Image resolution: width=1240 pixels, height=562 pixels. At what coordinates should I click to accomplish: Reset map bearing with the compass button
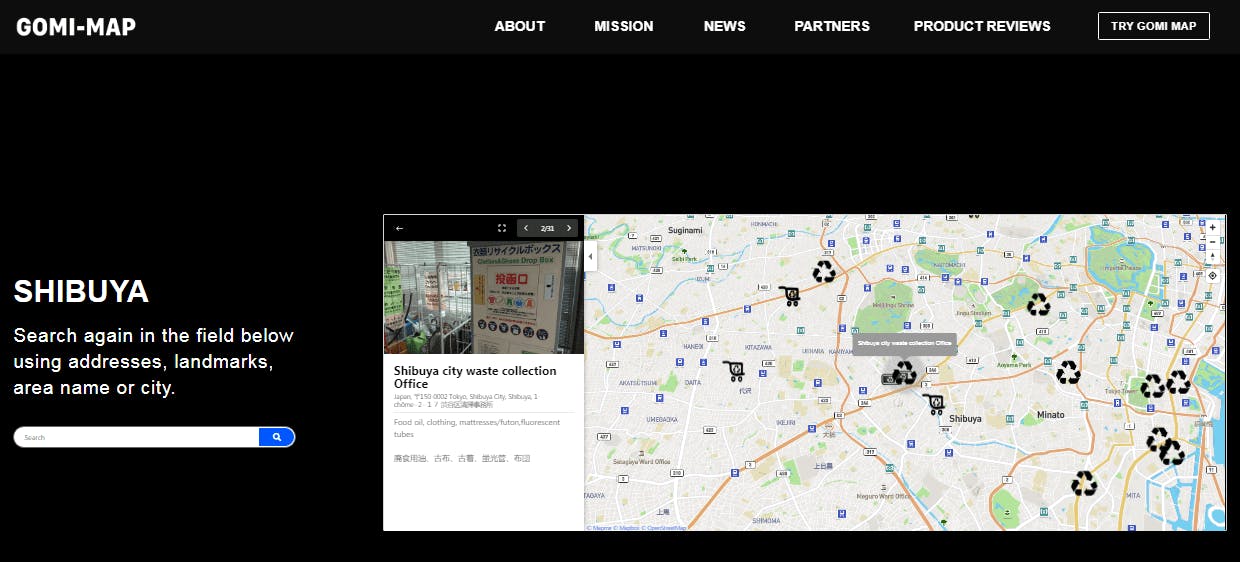pos(1213,256)
